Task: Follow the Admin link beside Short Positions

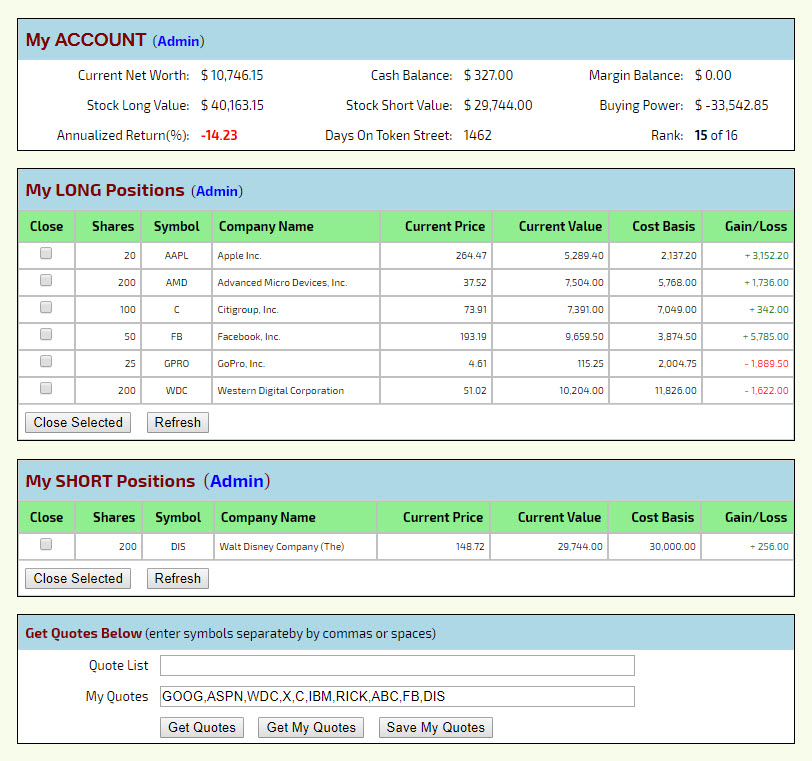Action: point(237,482)
